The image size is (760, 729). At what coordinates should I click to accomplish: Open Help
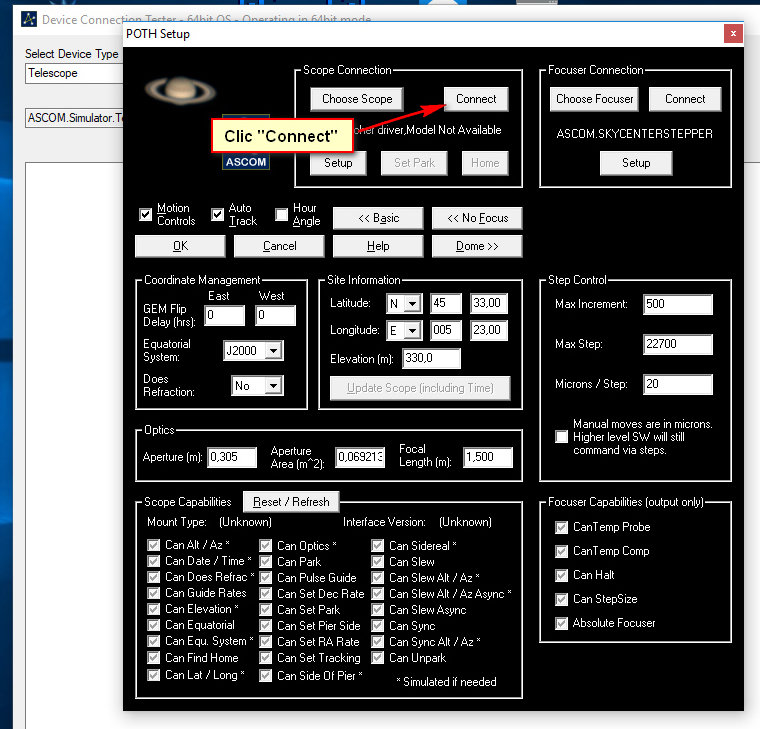pos(378,246)
